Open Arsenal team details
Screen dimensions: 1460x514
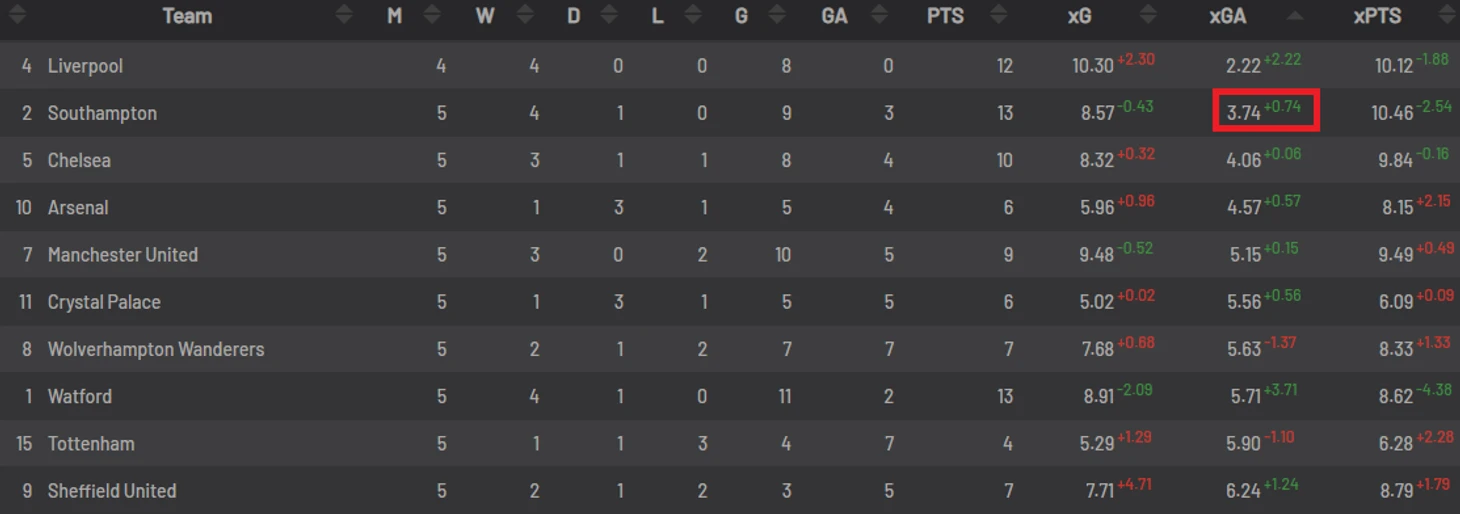[x=78, y=207]
